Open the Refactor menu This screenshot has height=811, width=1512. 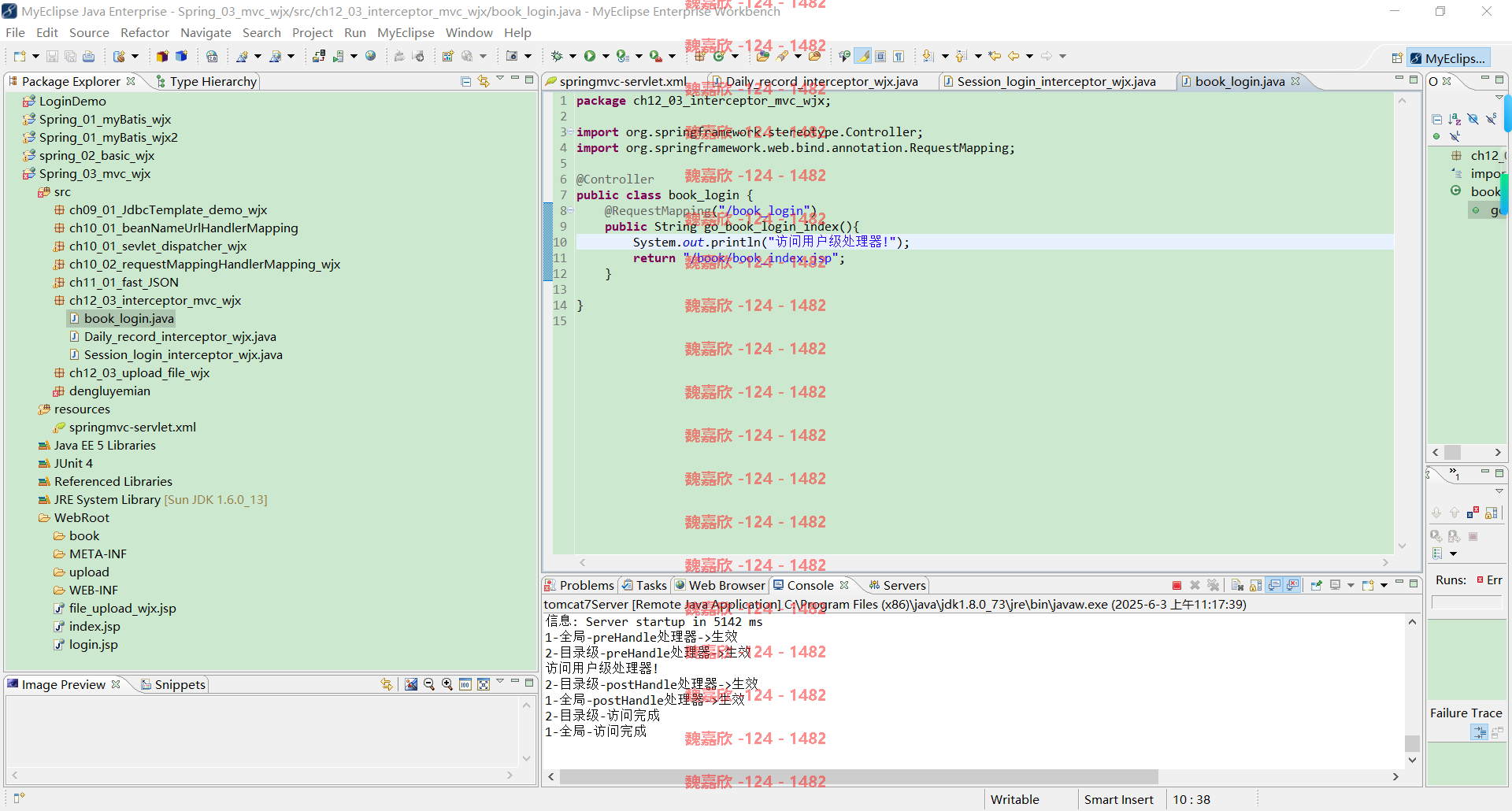[144, 32]
